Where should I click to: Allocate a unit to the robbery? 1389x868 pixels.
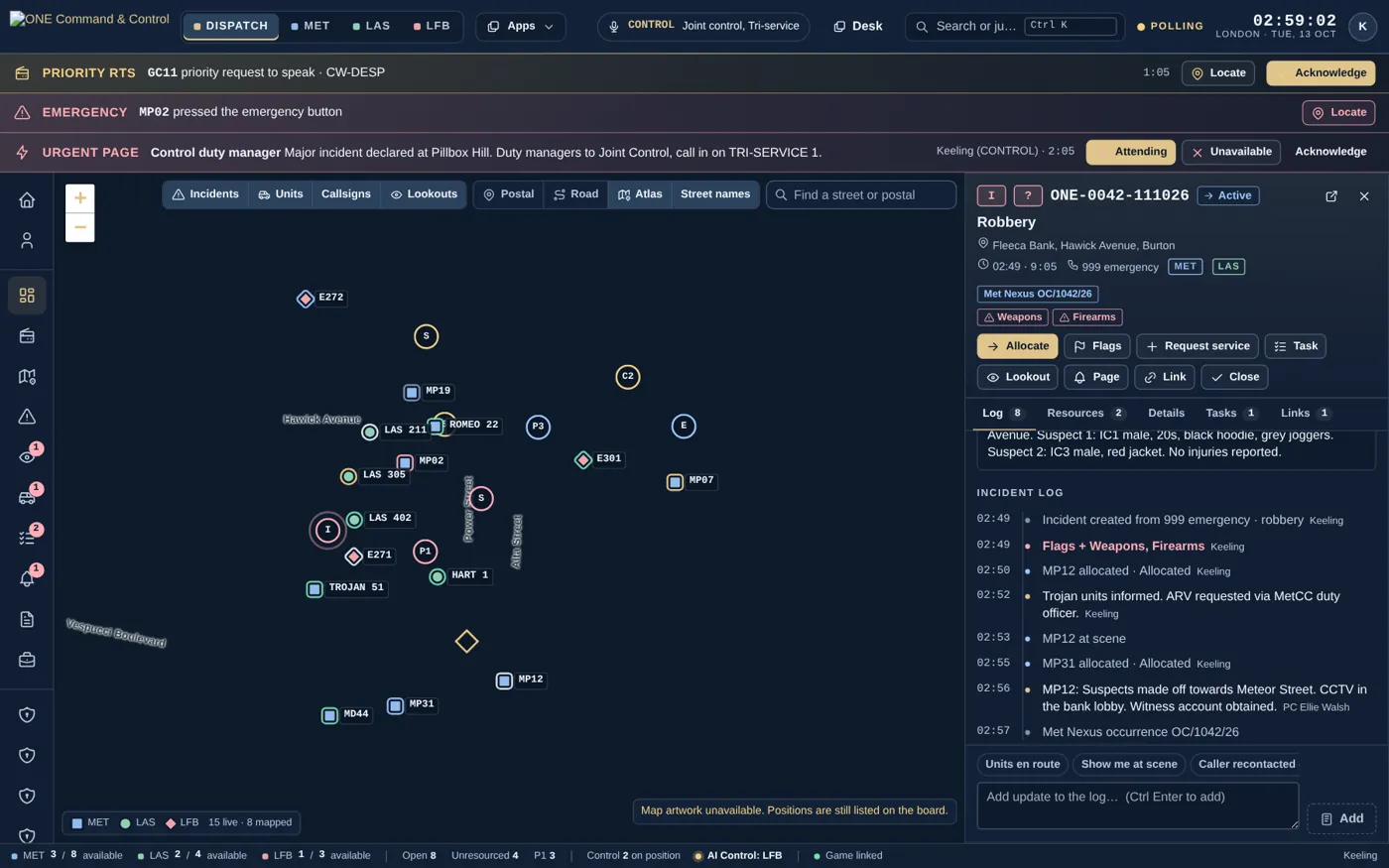(x=1017, y=346)
